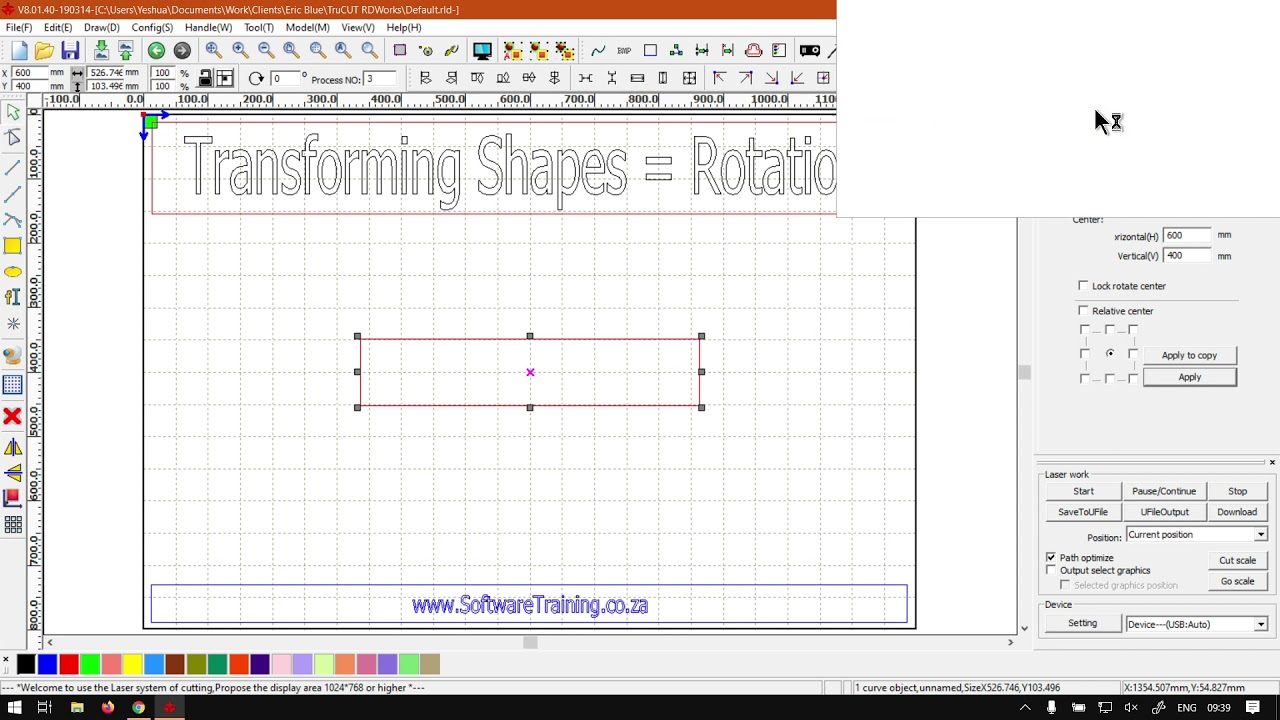Pick the yellow layer color swatch

pyautogui.click(x=133, y=664)
